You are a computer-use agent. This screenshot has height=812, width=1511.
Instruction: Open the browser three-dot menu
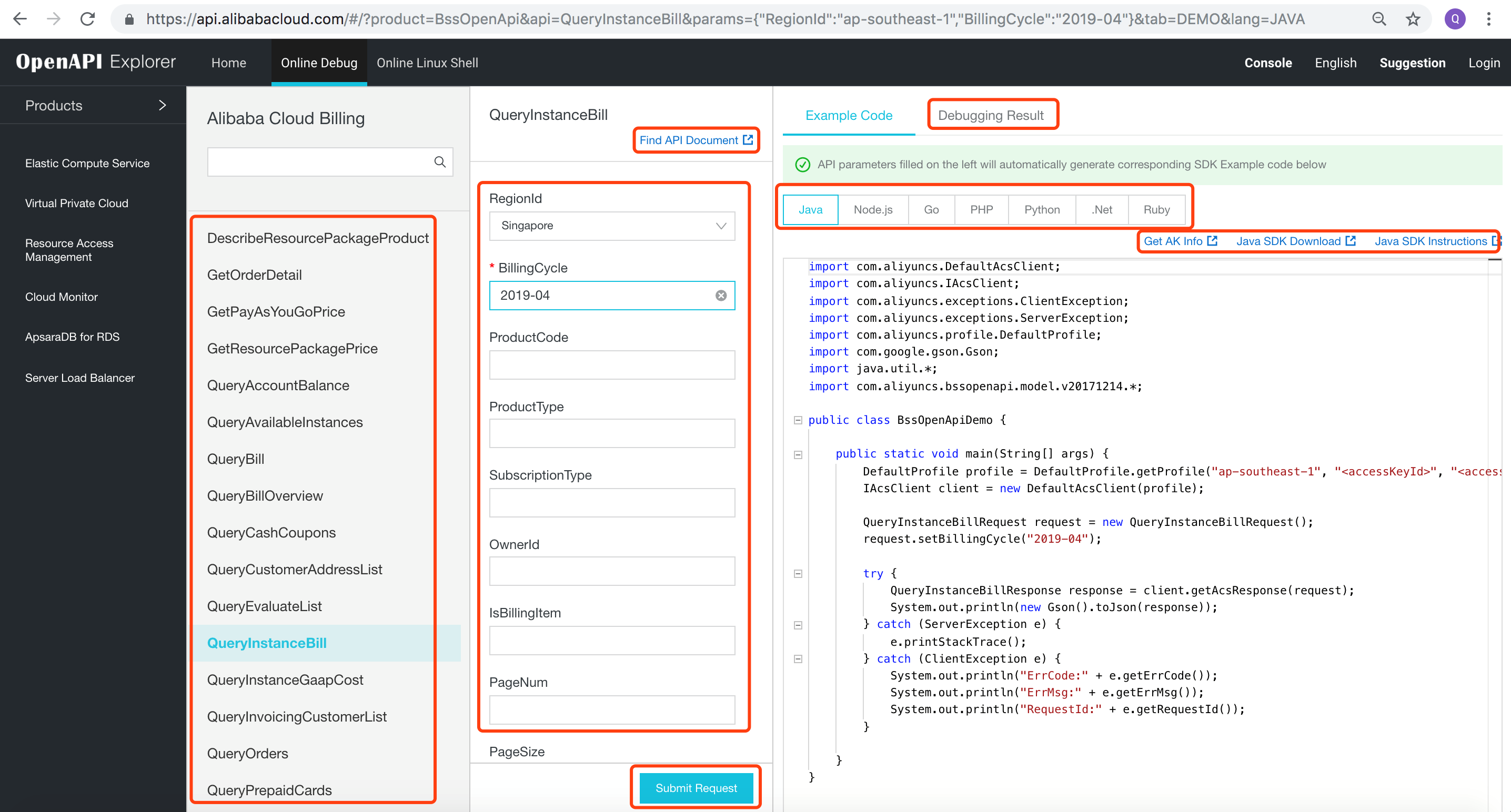click(x=1489, y=19)
